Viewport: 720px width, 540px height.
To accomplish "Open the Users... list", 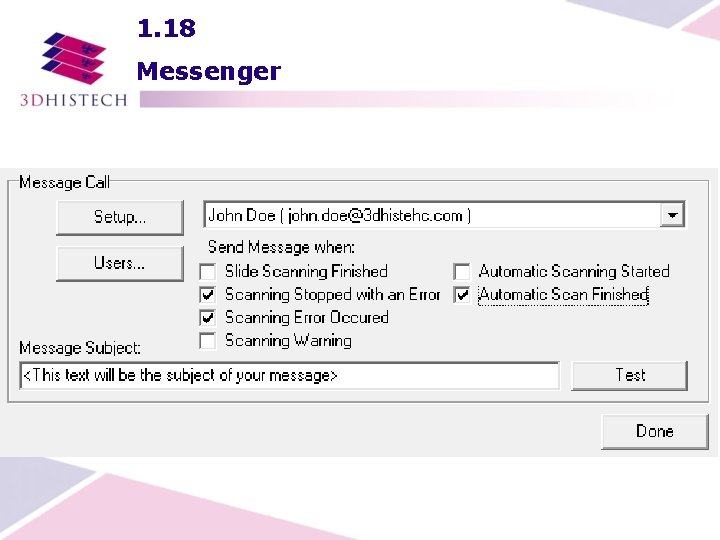I will coord(120,263).
